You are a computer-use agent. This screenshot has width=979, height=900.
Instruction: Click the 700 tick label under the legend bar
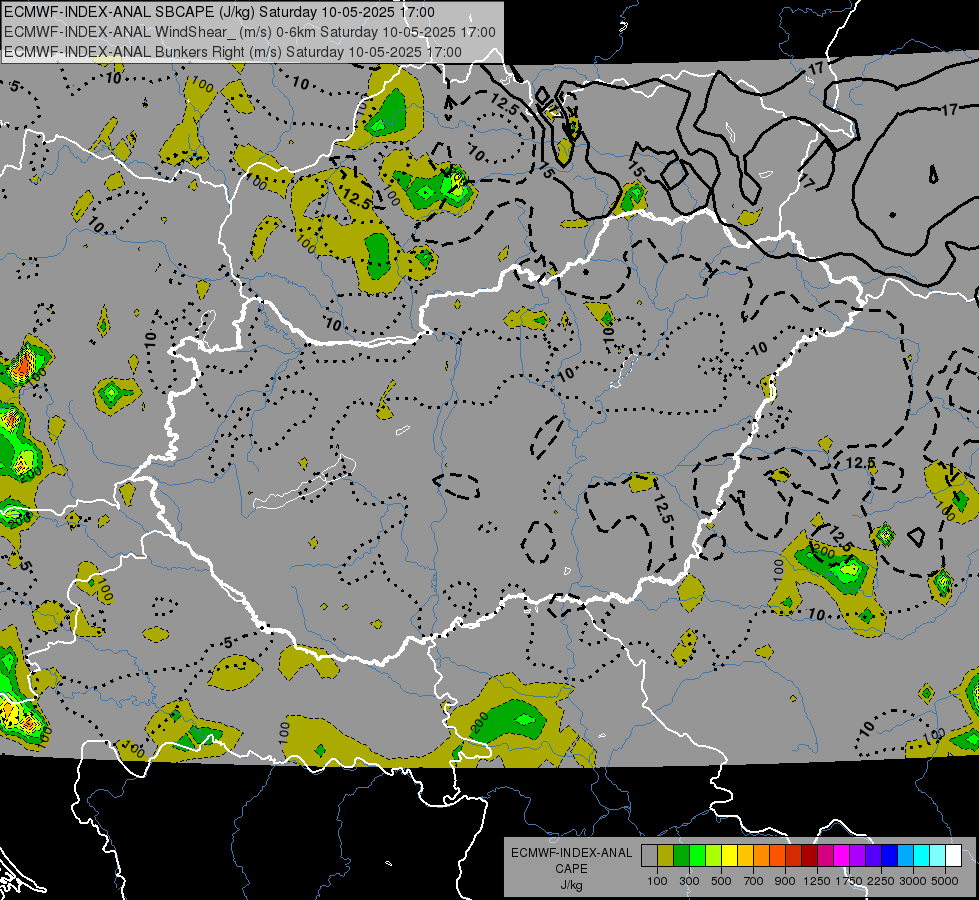[x=754, y=881]
